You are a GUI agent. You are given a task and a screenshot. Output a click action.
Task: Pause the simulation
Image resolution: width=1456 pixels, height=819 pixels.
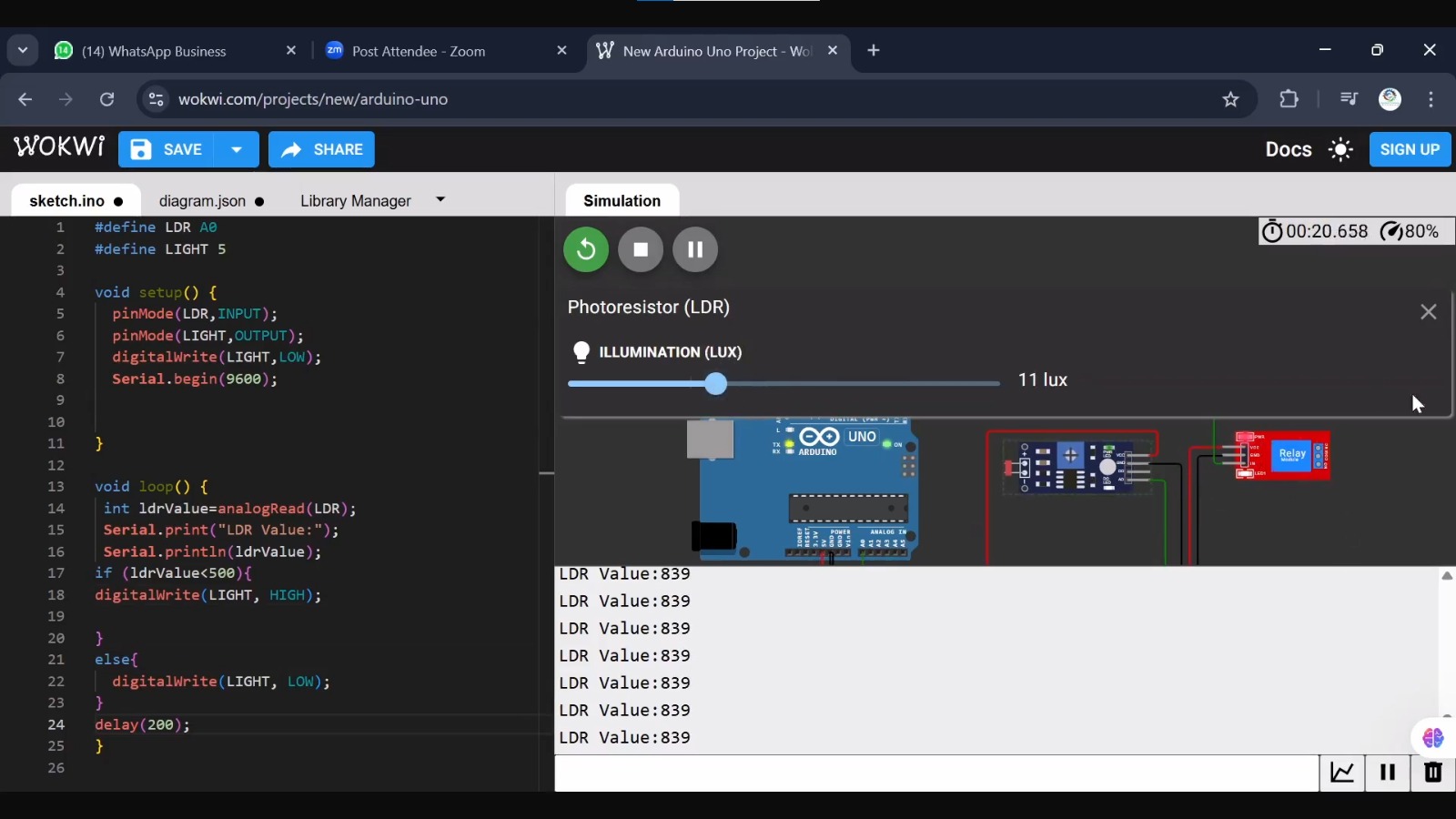695,249
